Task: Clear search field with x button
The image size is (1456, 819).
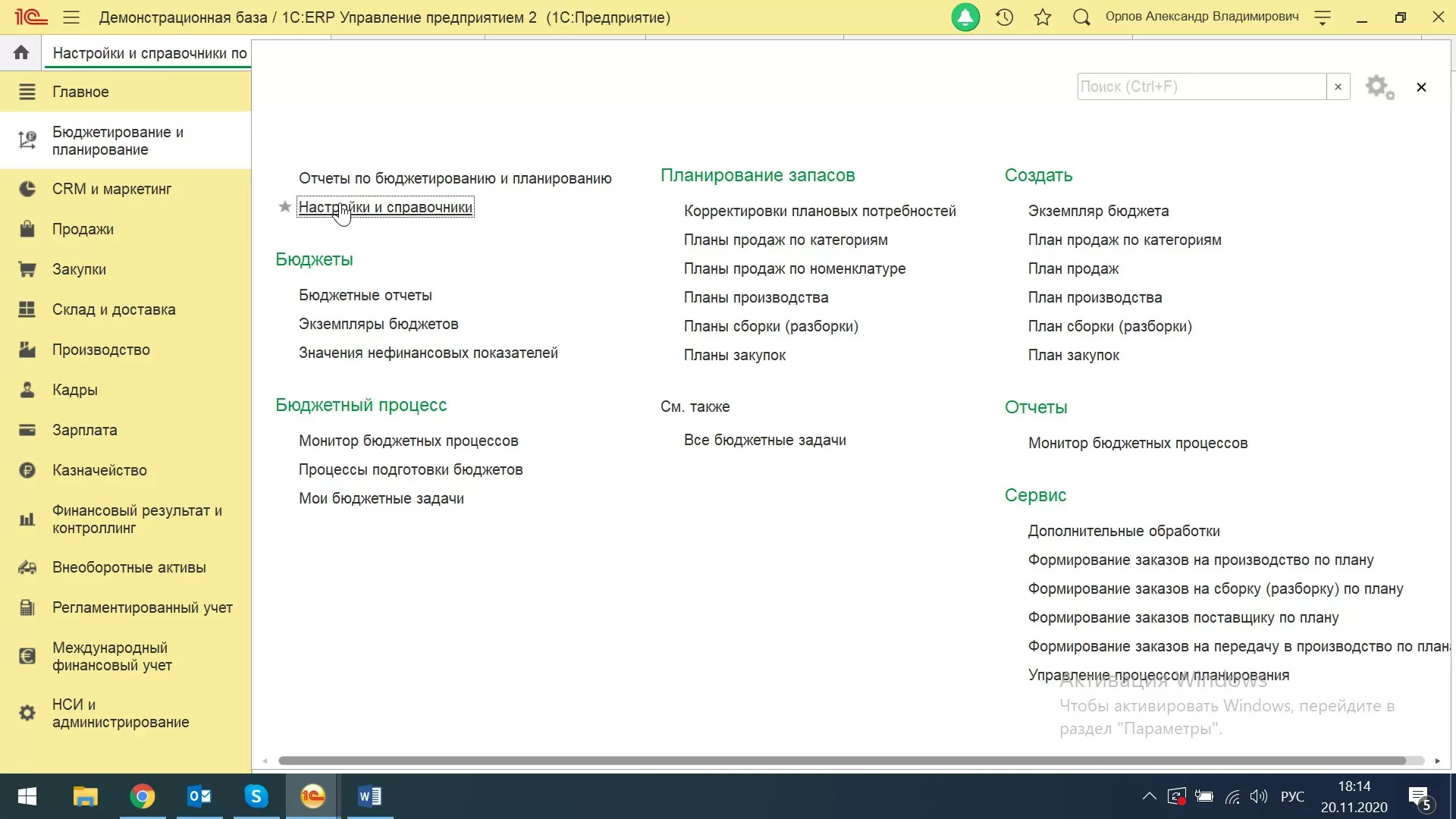Action: (1338, 86)
